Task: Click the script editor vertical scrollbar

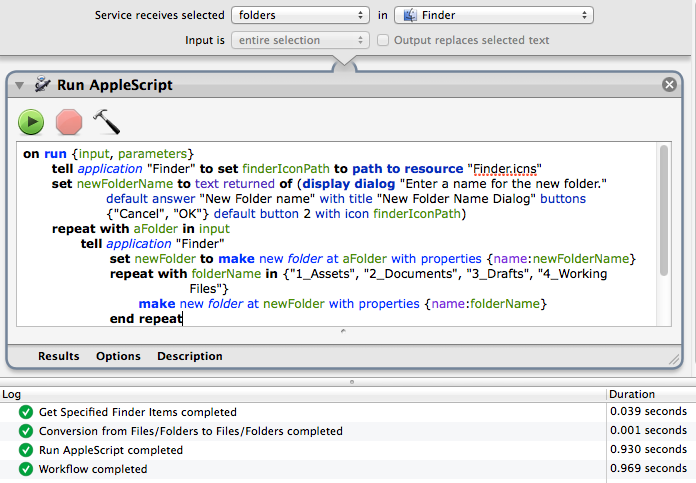Action: click(x=664, y=210)
